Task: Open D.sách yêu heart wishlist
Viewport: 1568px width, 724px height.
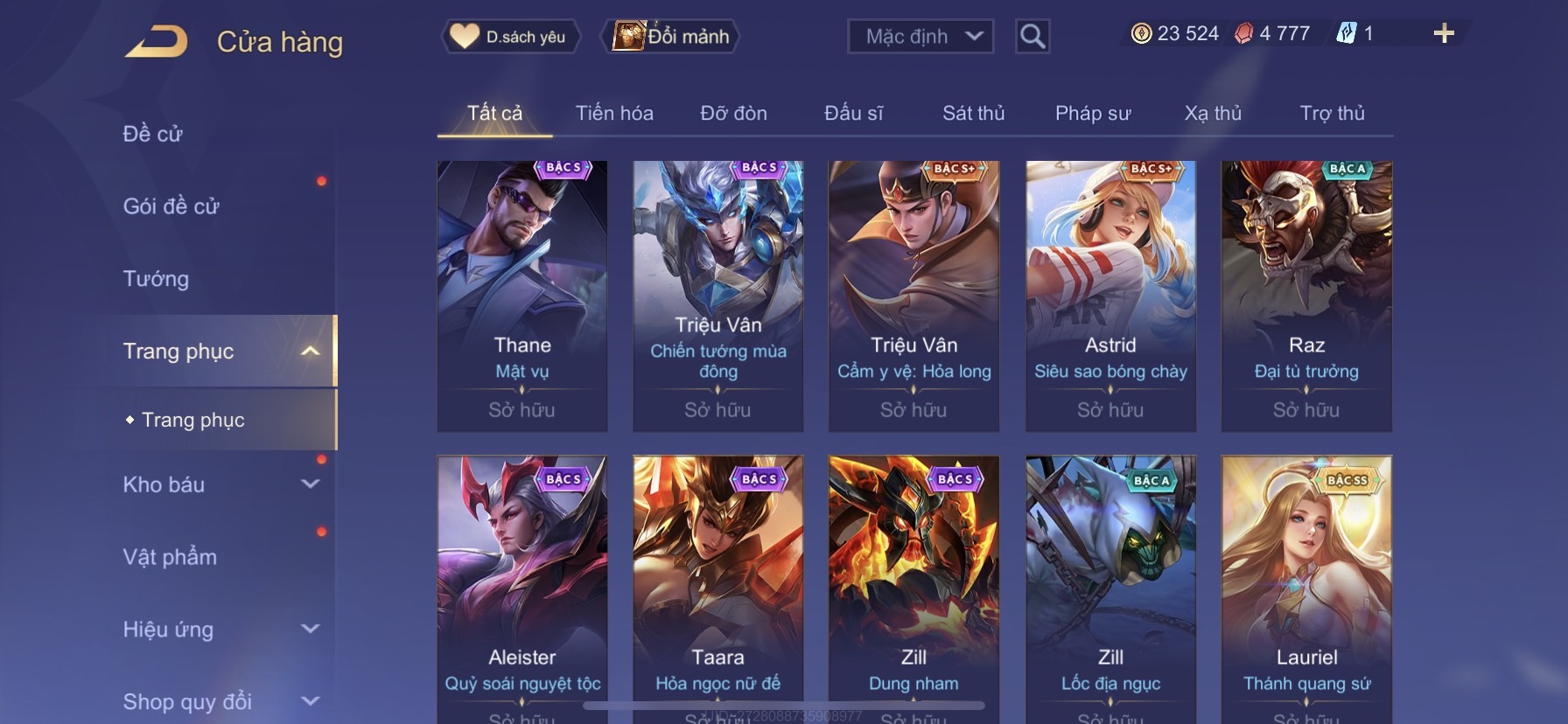Action: [509, 37]
